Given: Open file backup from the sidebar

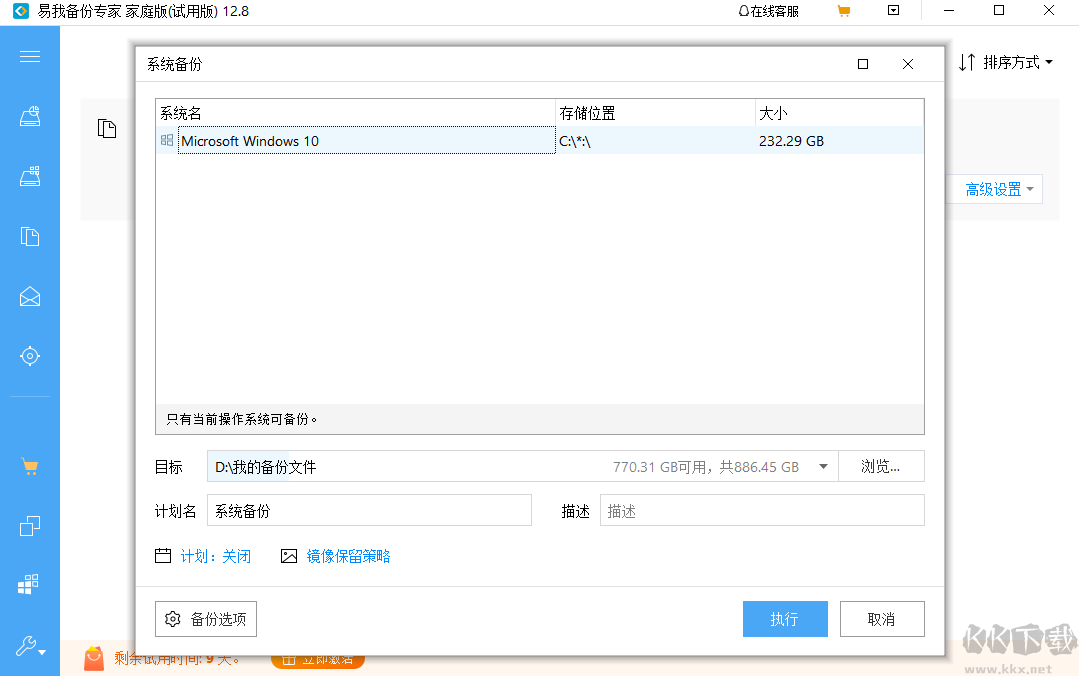Looking at the screenshot, I should tap(29, 236).
